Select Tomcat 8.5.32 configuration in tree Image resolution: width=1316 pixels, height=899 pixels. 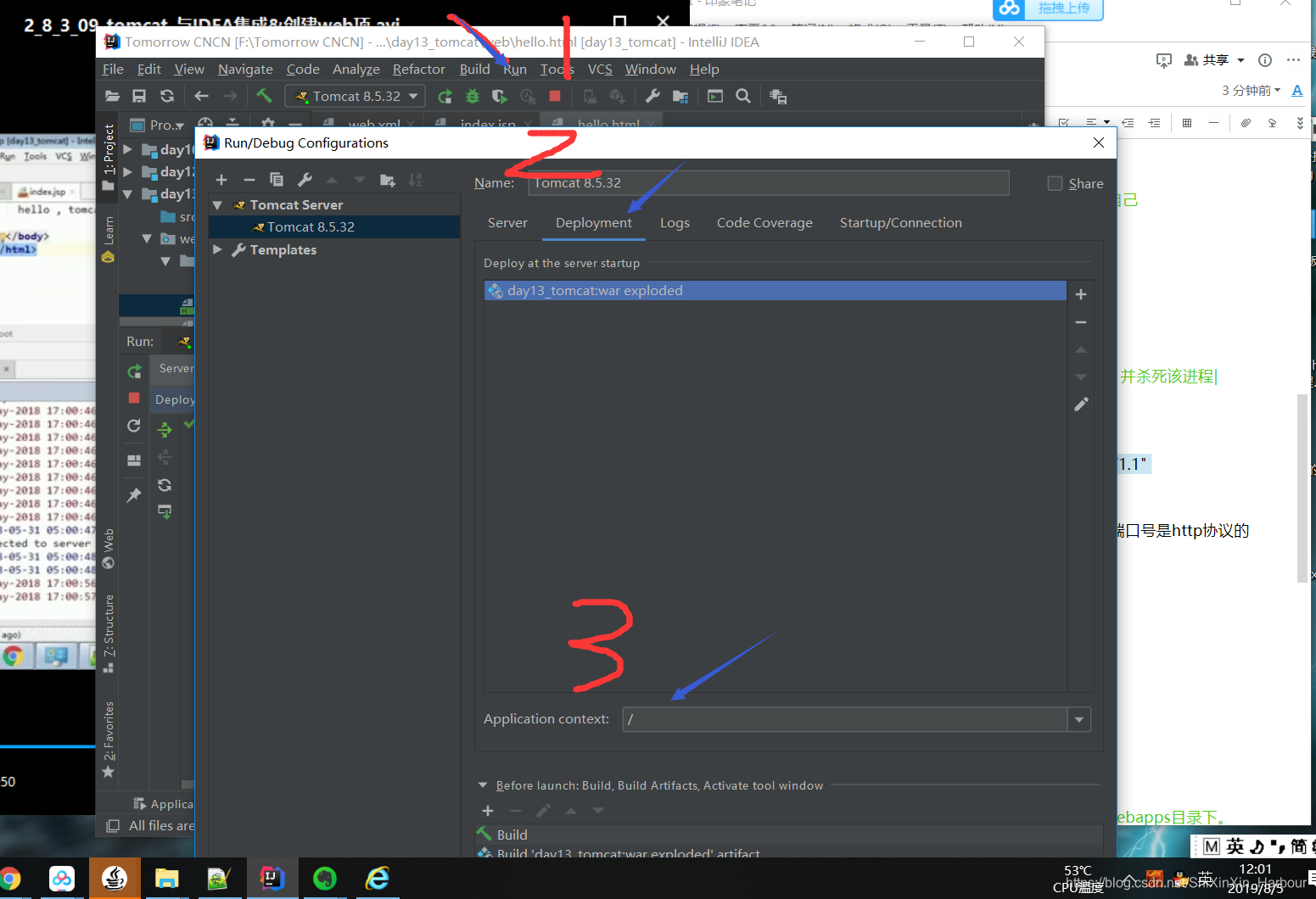coord(334,227)
